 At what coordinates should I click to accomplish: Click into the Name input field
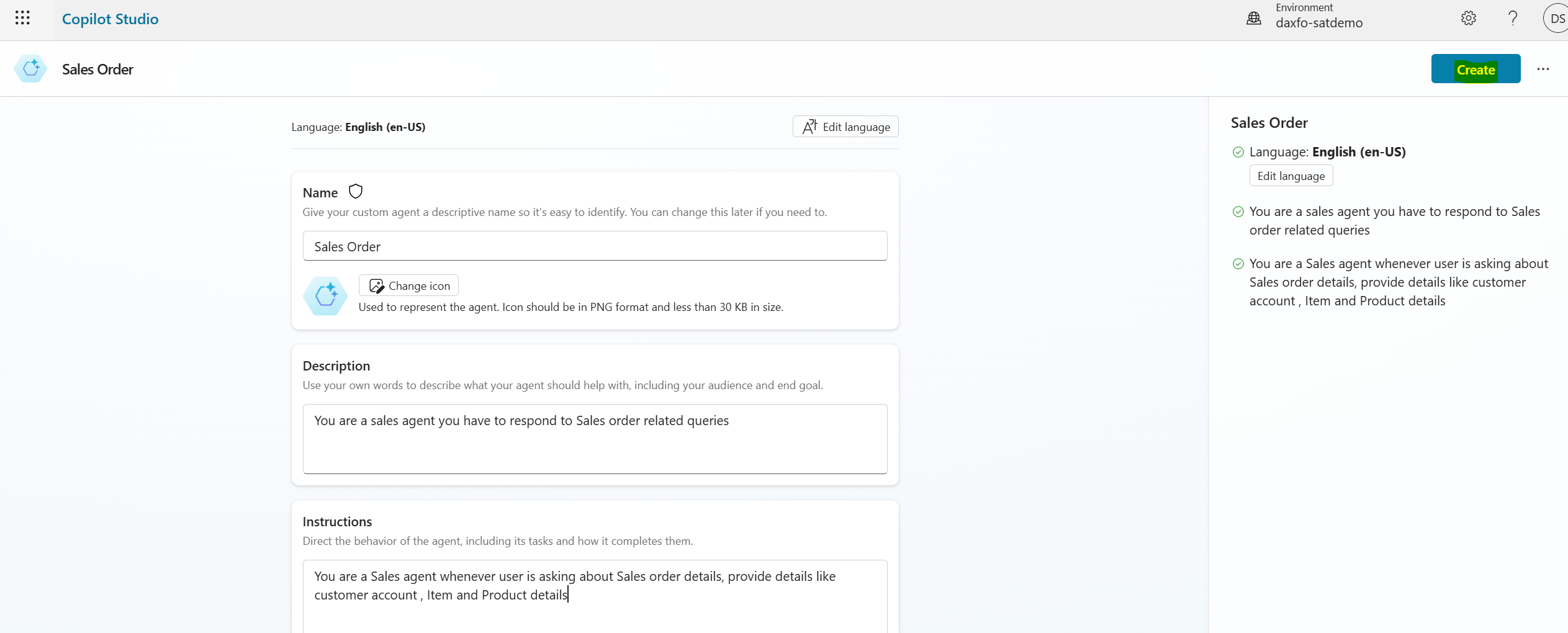pos(595,246)
